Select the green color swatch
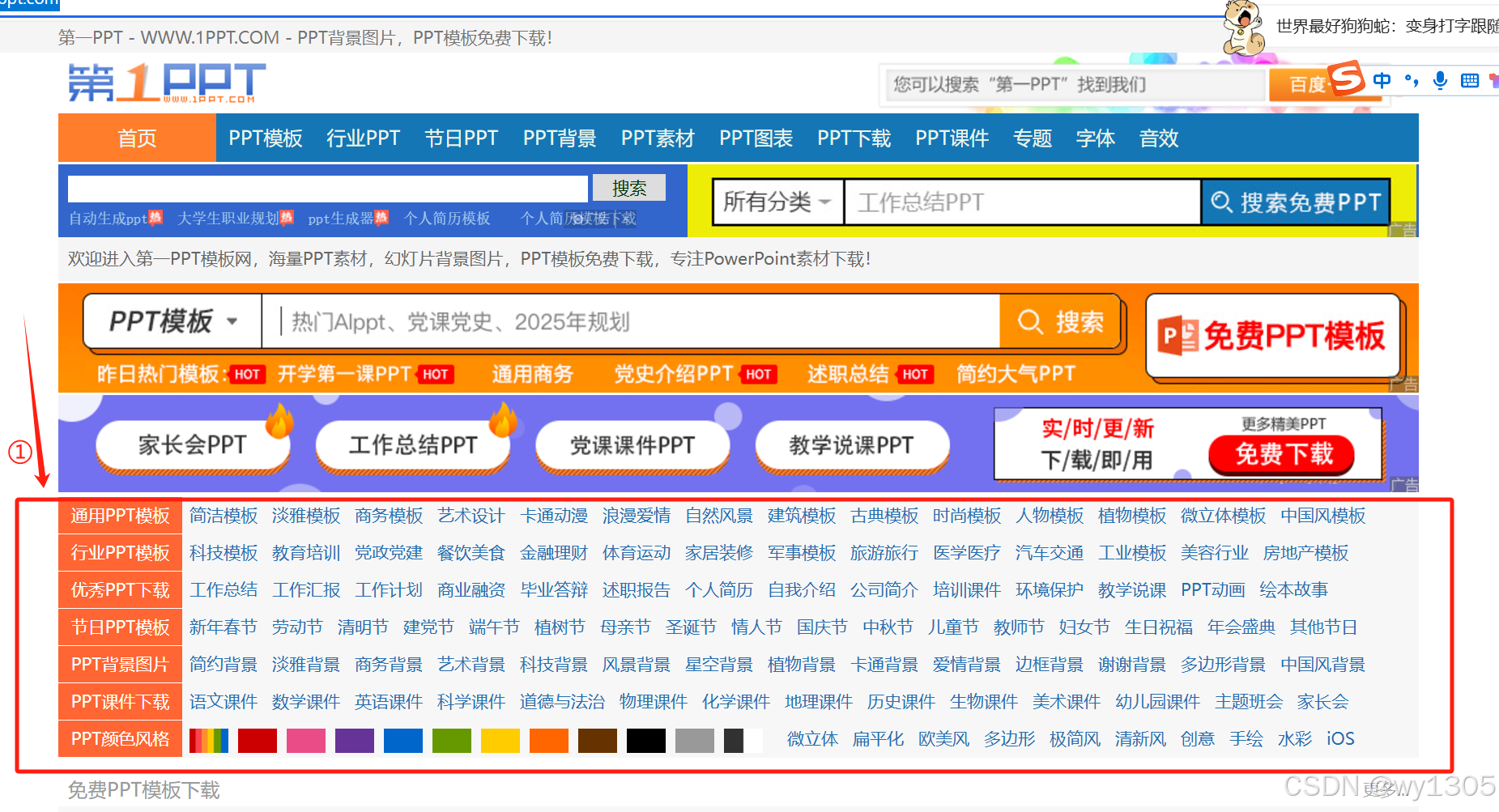Viewport: 1499px width, 812px height. (452, 740)
